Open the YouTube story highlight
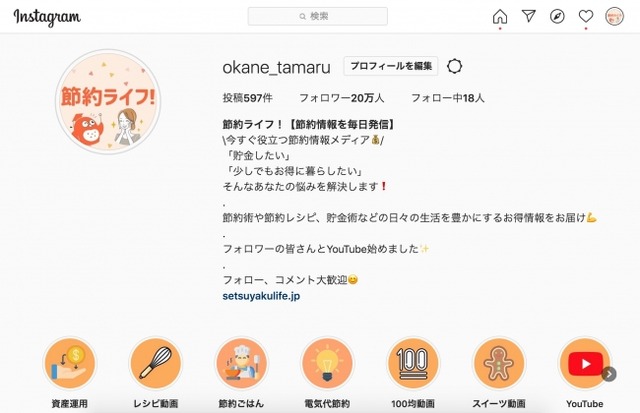 click(584, 363)
